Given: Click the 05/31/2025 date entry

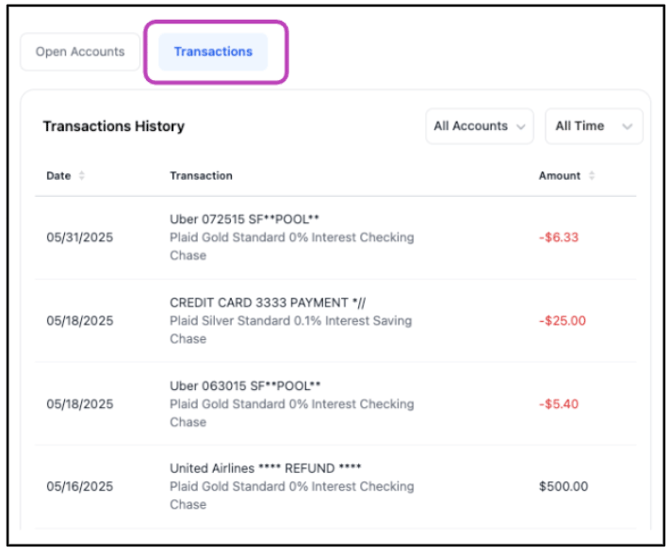Looking at the screenshot, I should pyautogui.click(x=80, y=237).
